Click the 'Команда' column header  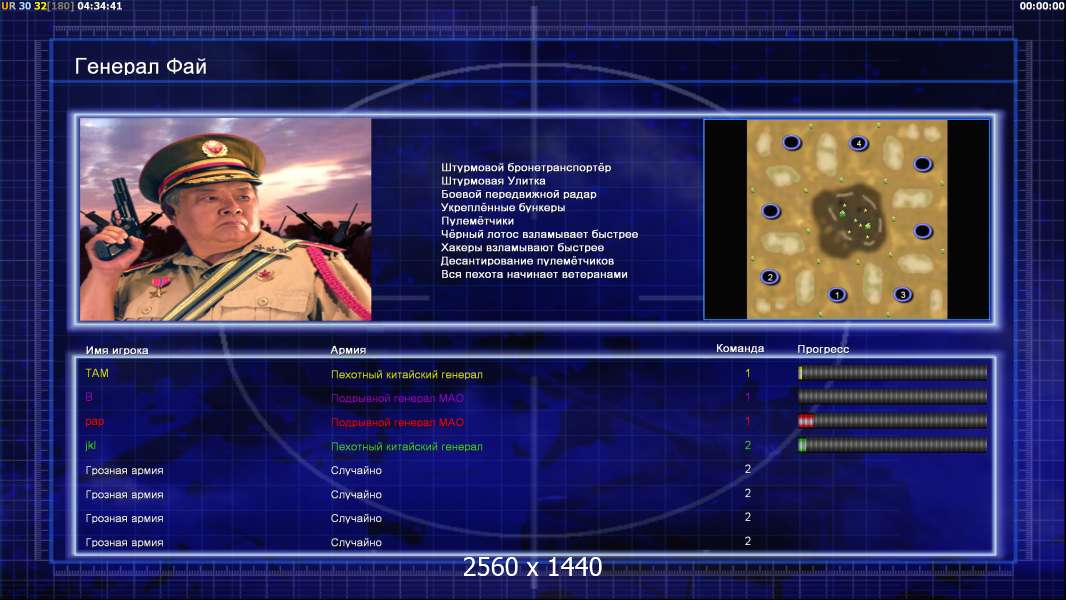740,348
